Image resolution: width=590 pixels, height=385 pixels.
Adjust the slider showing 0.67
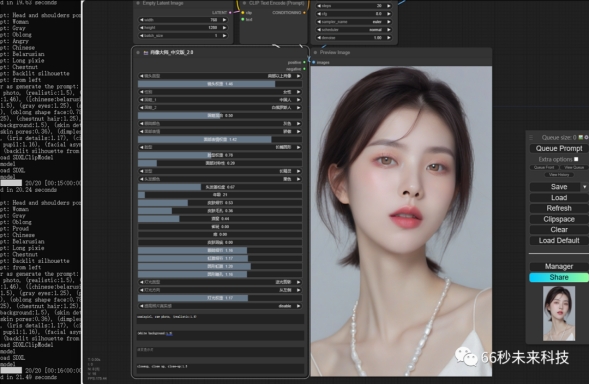[220, 187]
